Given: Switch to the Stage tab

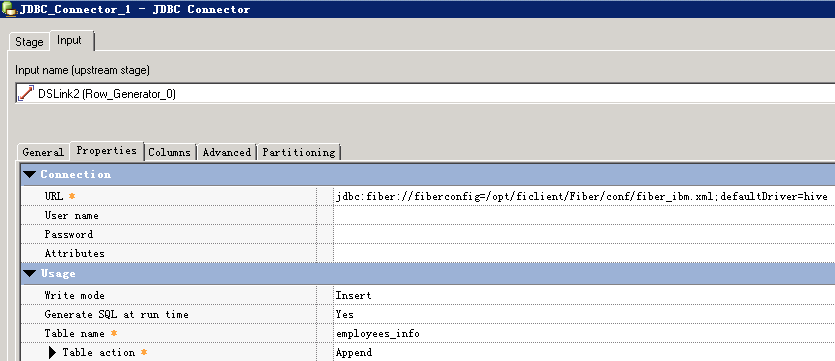Looking at the screenshot, I should click(29, 42).
